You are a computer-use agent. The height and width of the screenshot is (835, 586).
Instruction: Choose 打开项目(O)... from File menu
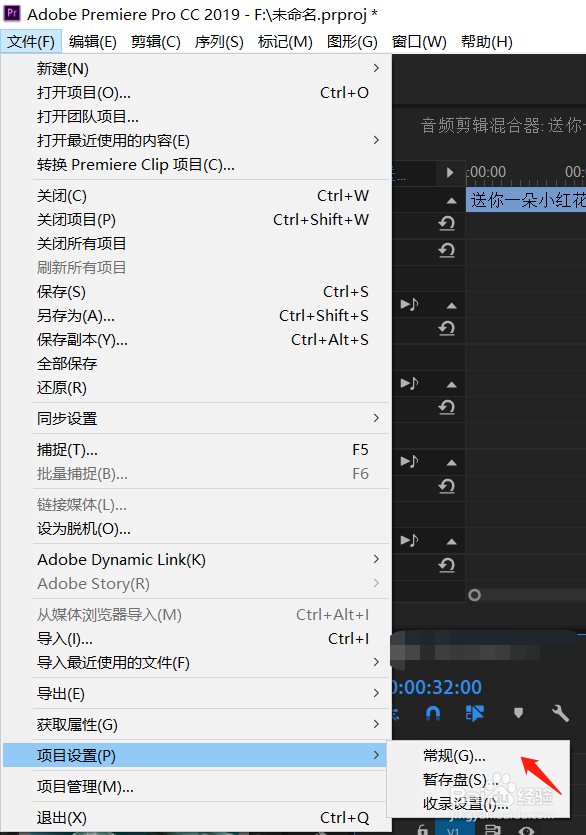(196, 93)
